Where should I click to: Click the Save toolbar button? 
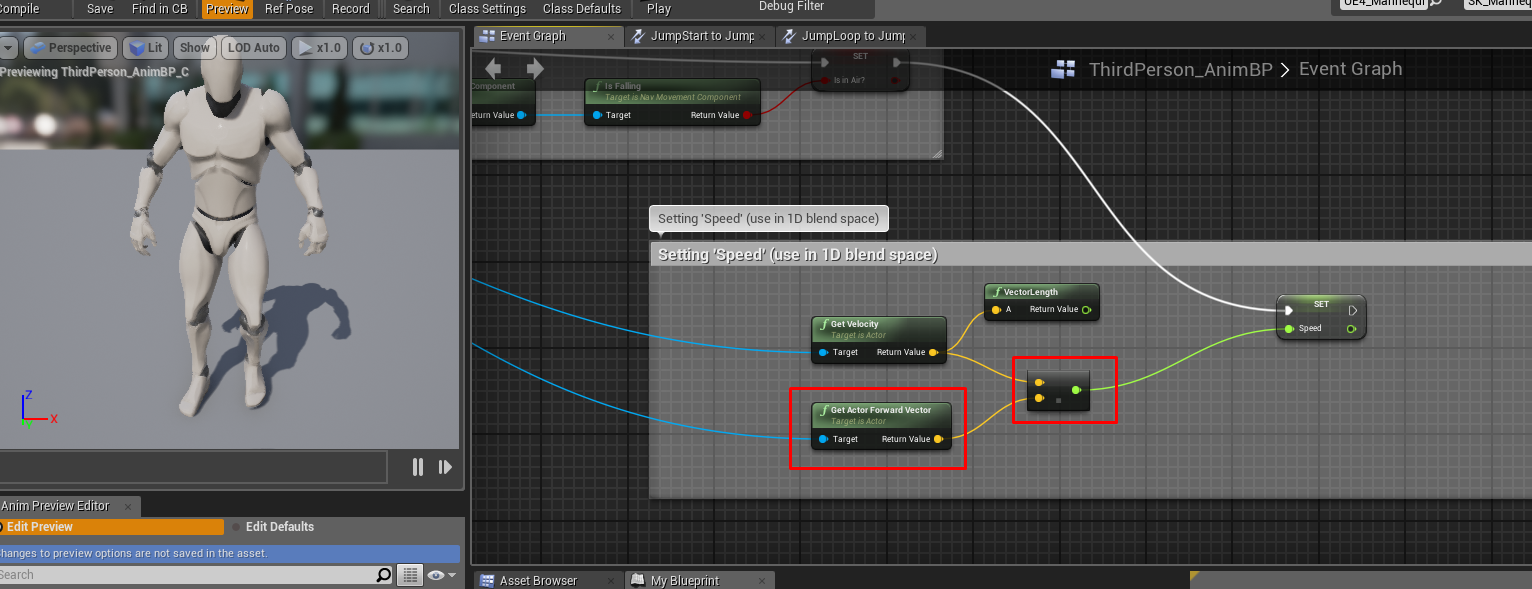click(100, 9)
